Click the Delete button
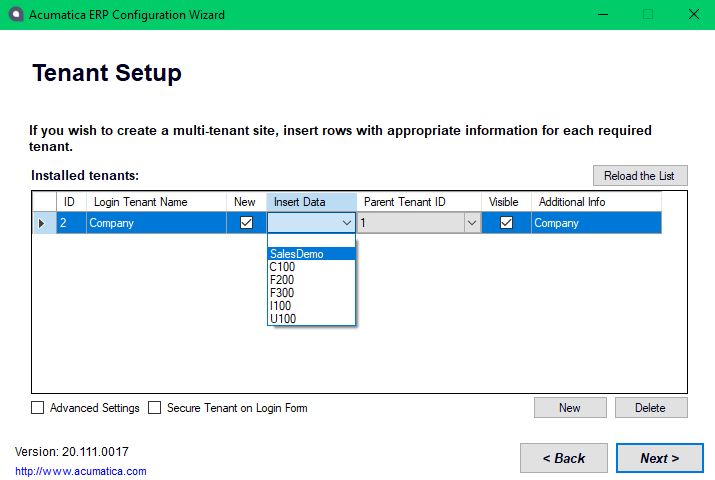 click(x=651, y=408)
